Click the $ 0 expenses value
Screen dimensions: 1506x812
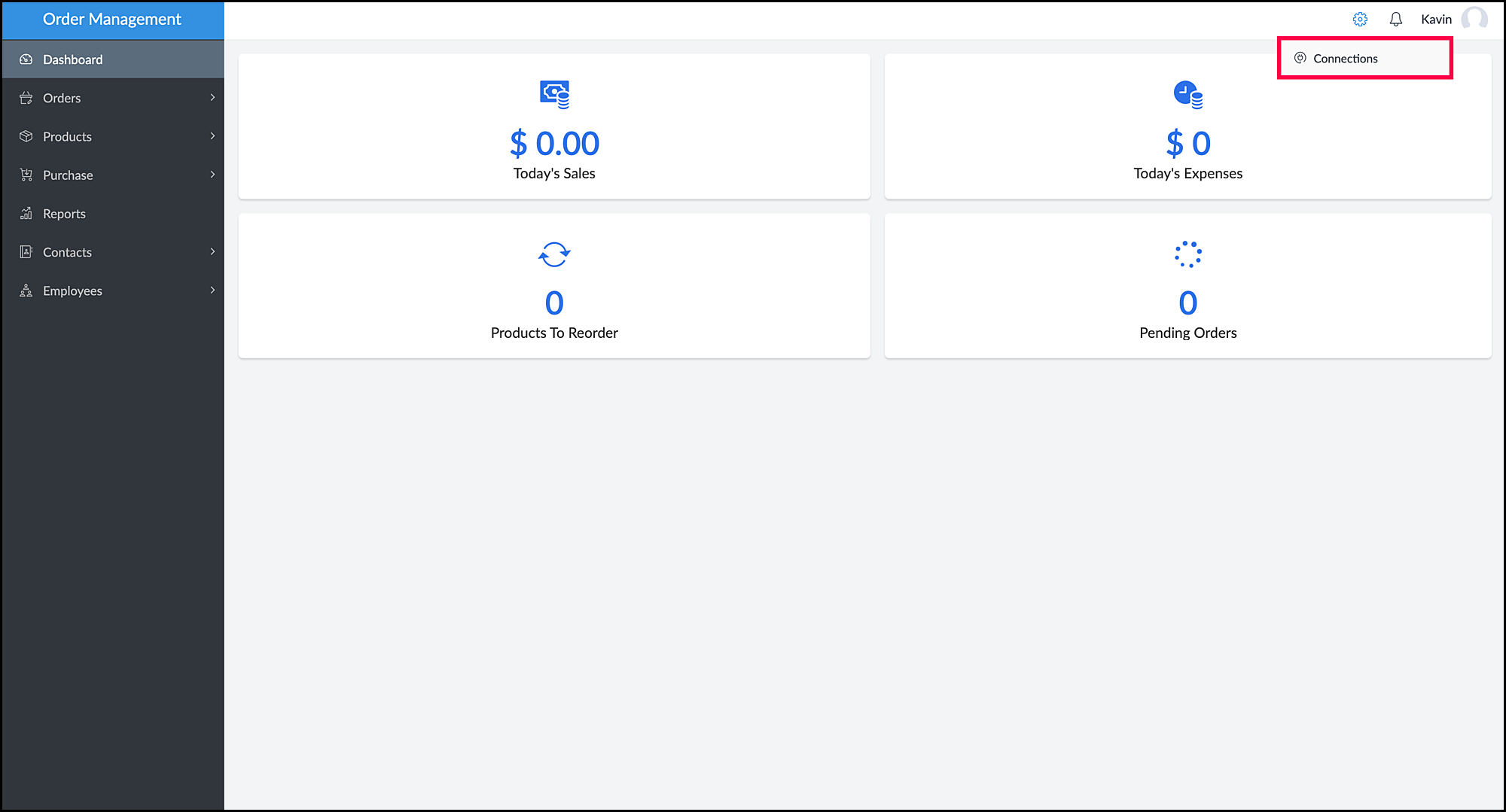[x=1188, y=143]
